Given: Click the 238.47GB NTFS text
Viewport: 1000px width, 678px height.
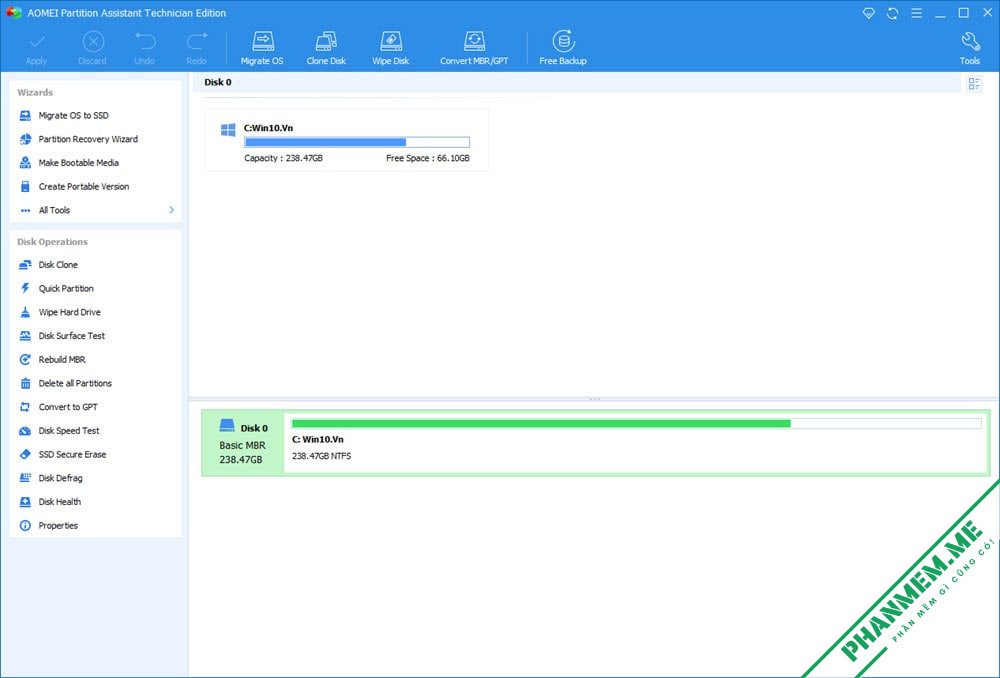Looking at the screenshot, I should (x=321, y=456).
